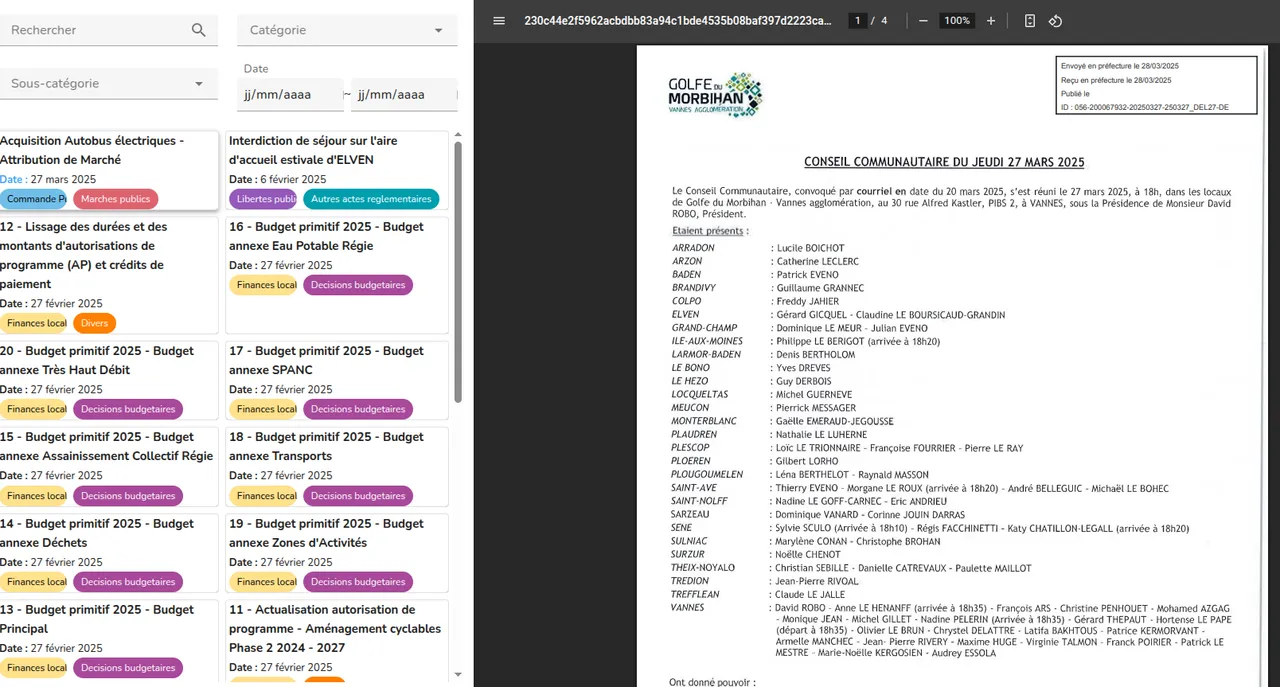Viewport: 1280px width, 687px height.
Task: Open the PDF viewer sidebar menu icon
Action: (499, 20)
